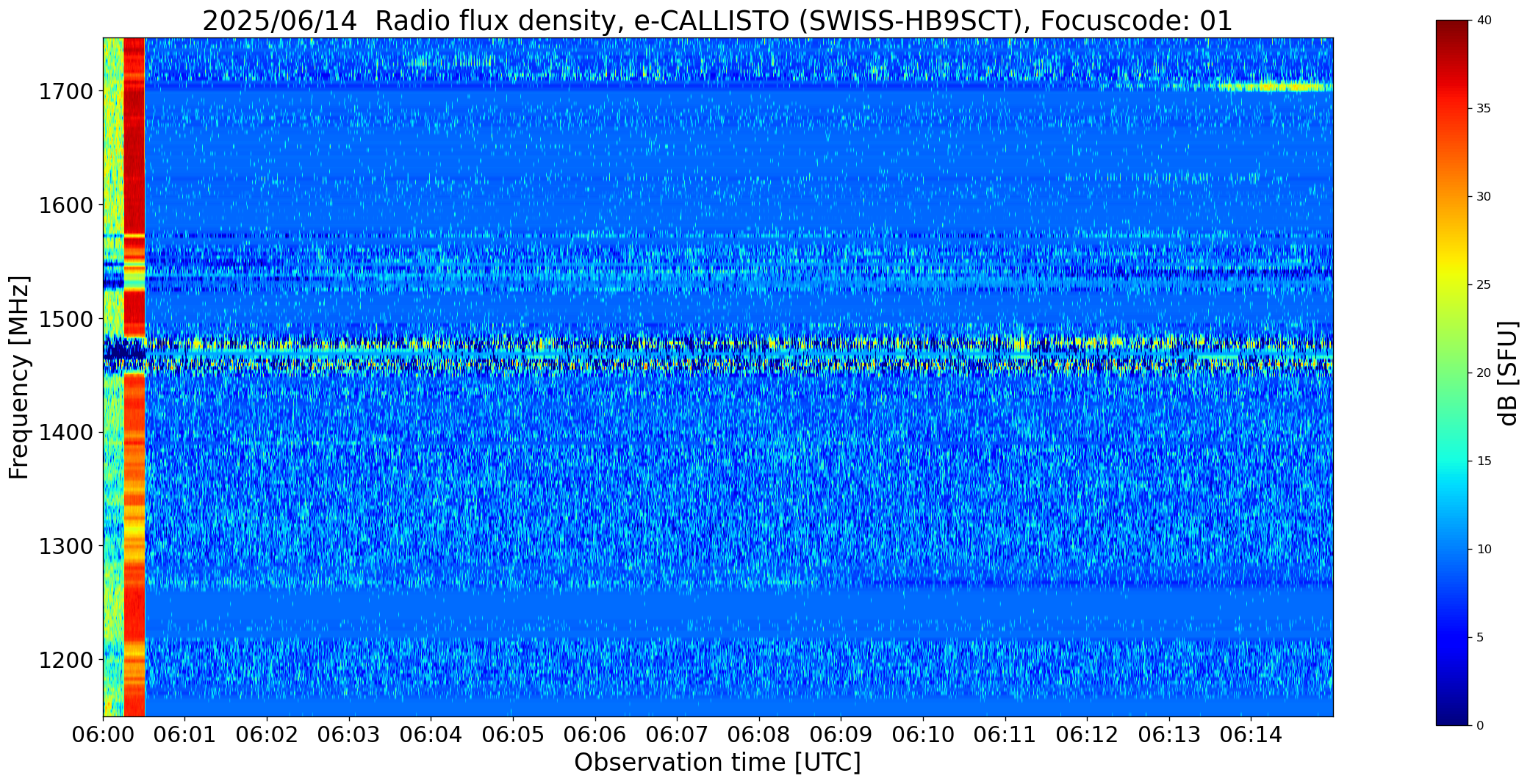Click the plot title text

(717, 21)
